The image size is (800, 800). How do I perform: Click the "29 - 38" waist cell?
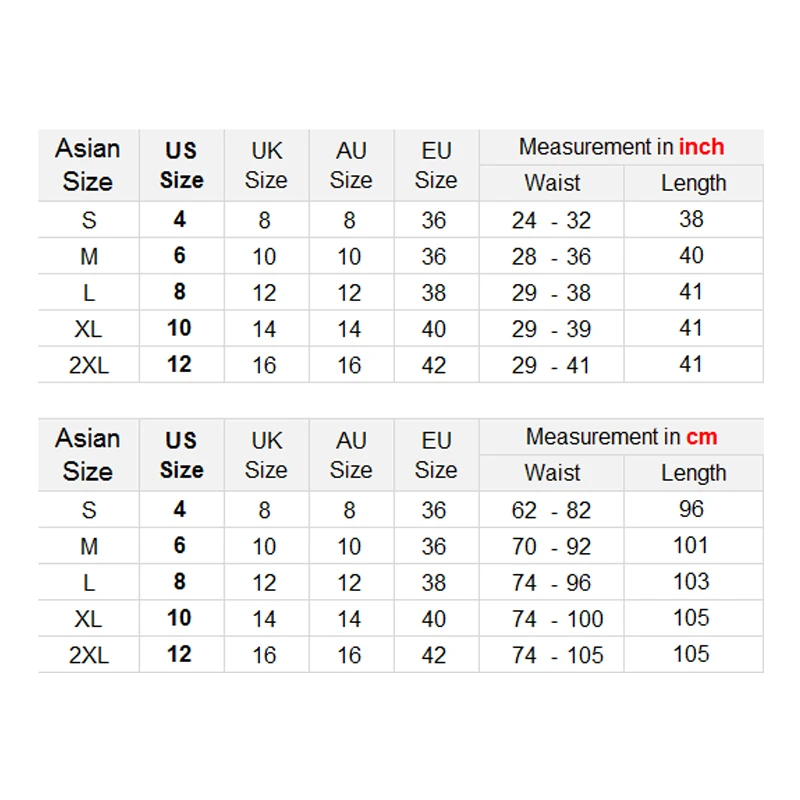551,293
